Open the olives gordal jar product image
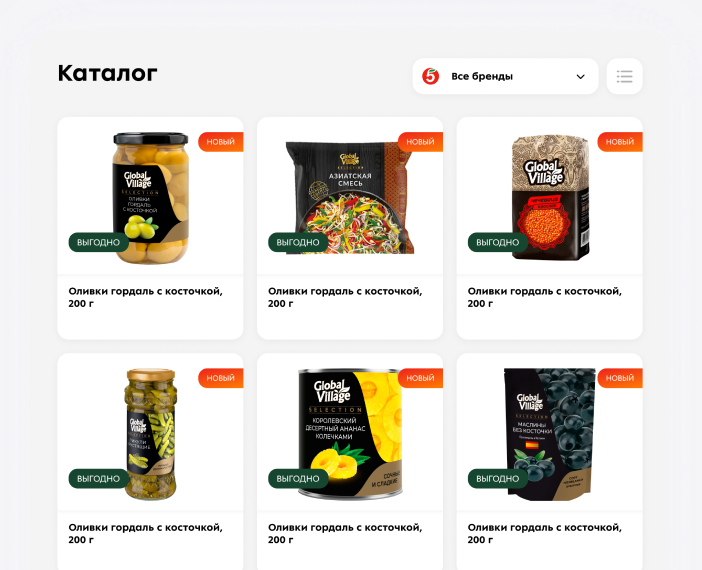 point(150,198)
